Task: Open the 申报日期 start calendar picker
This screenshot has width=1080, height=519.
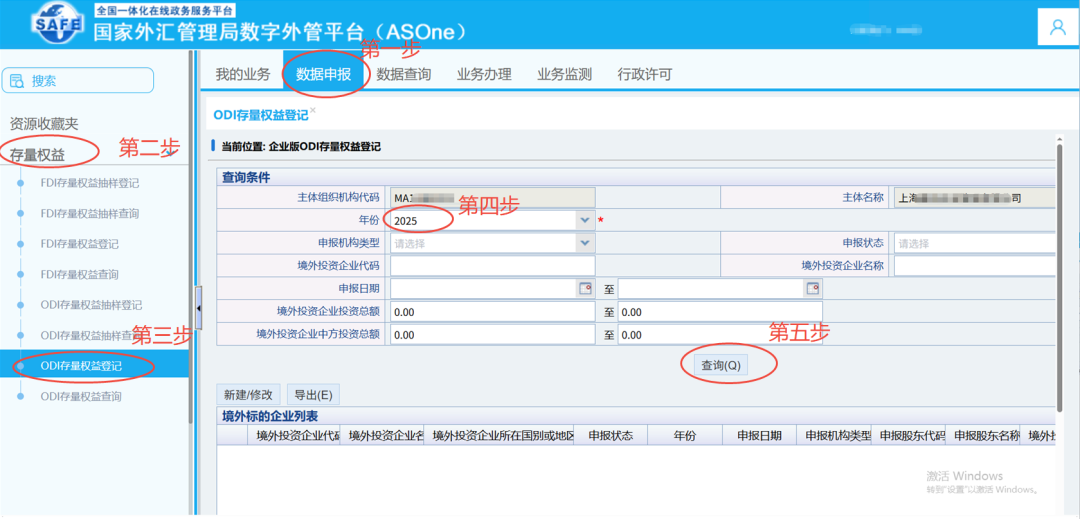Action: point(585,289)
